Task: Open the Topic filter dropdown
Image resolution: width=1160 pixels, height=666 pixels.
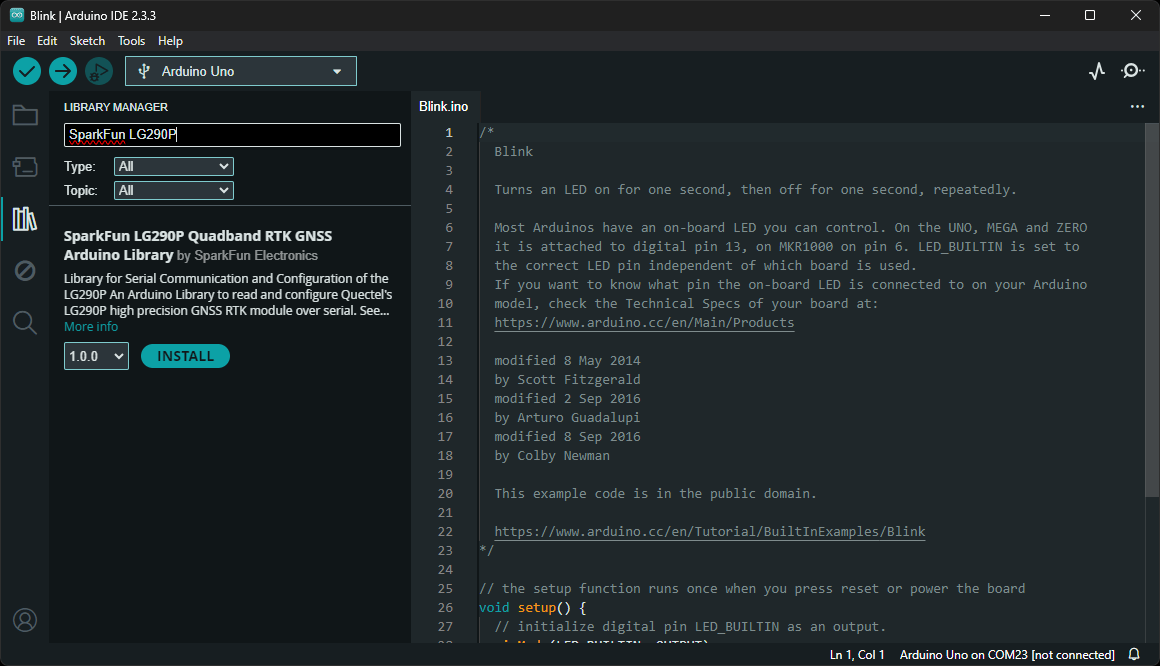Action: click(174, 190)
